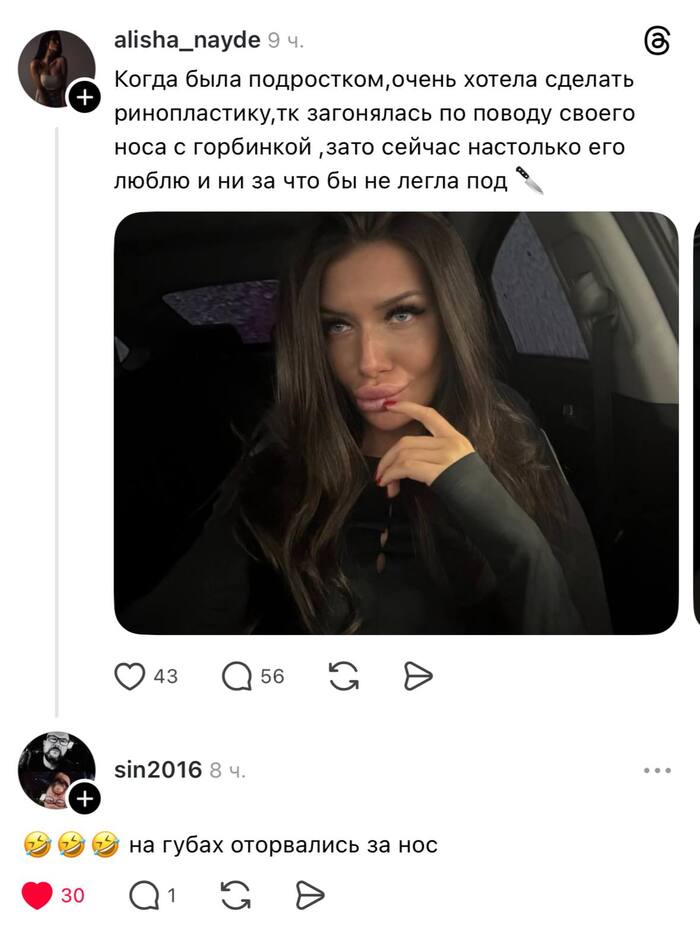Open alisha_nayde username profile link
Screen dimensions: 700x929
tap(187, 40)
